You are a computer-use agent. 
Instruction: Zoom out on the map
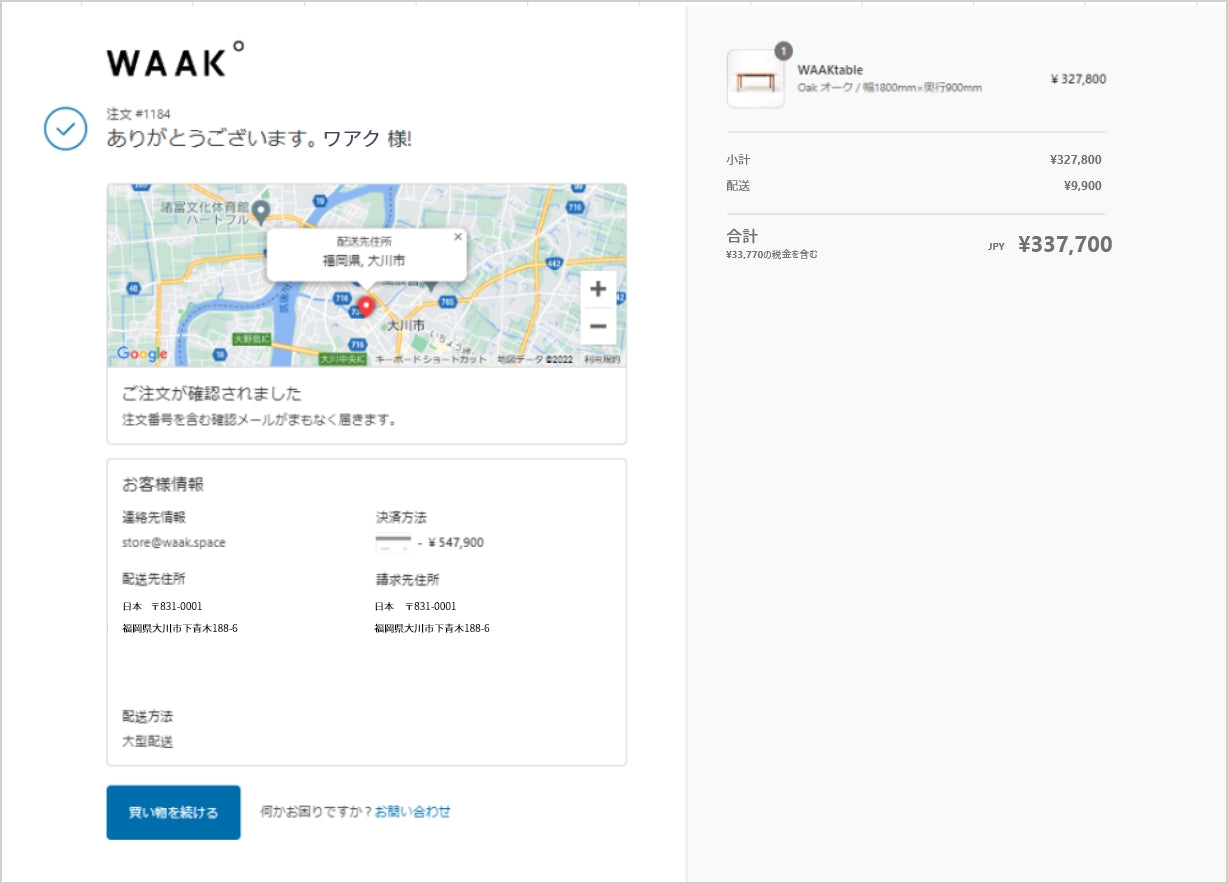(x=598, y=326)
